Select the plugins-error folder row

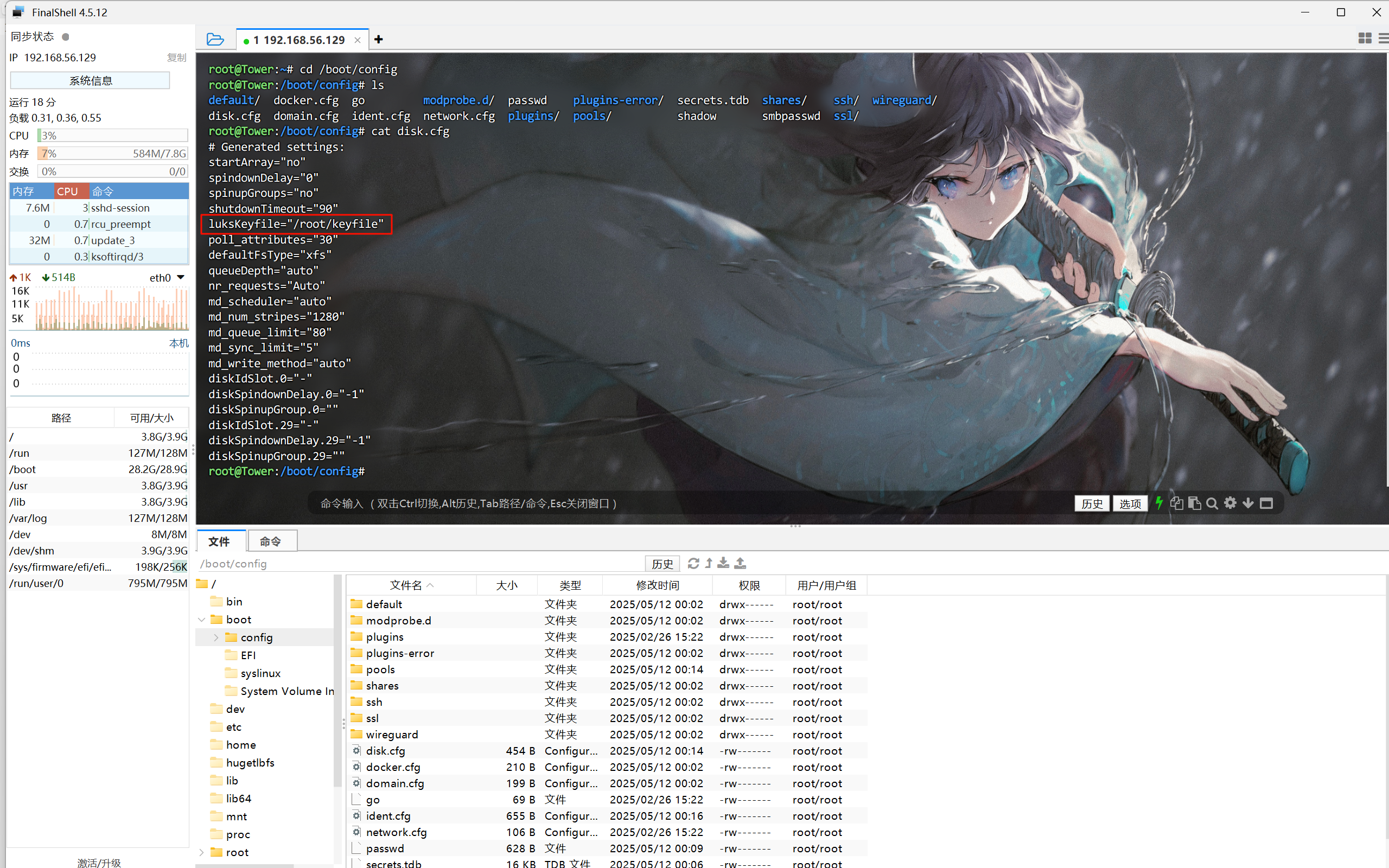coord(608,653)
